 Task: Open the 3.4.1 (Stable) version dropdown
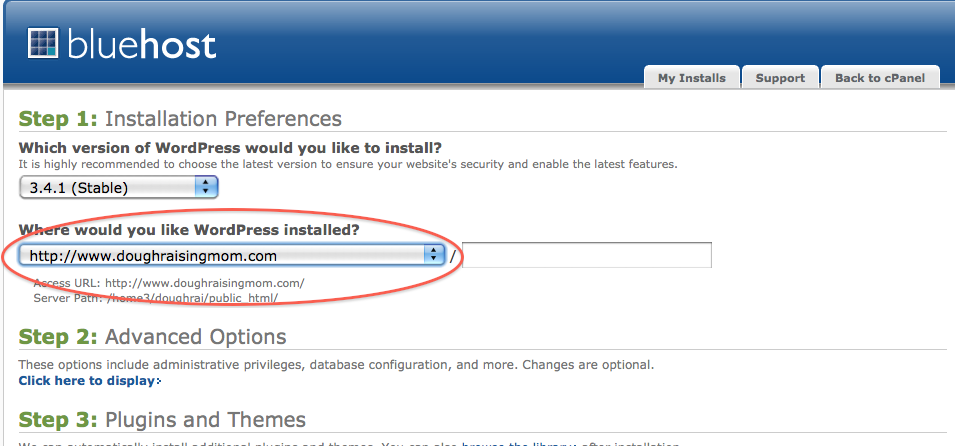(x=118, y=187)
